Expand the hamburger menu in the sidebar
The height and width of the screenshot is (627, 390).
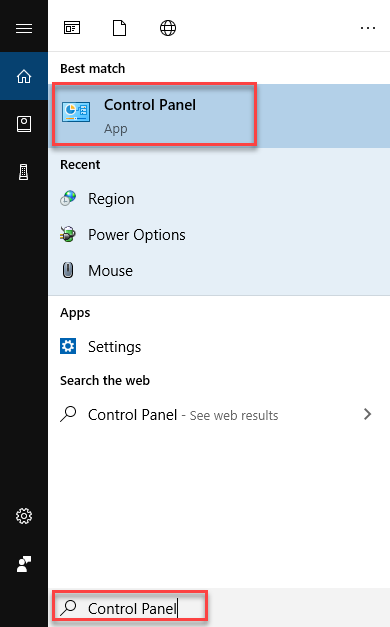(24, 28)
